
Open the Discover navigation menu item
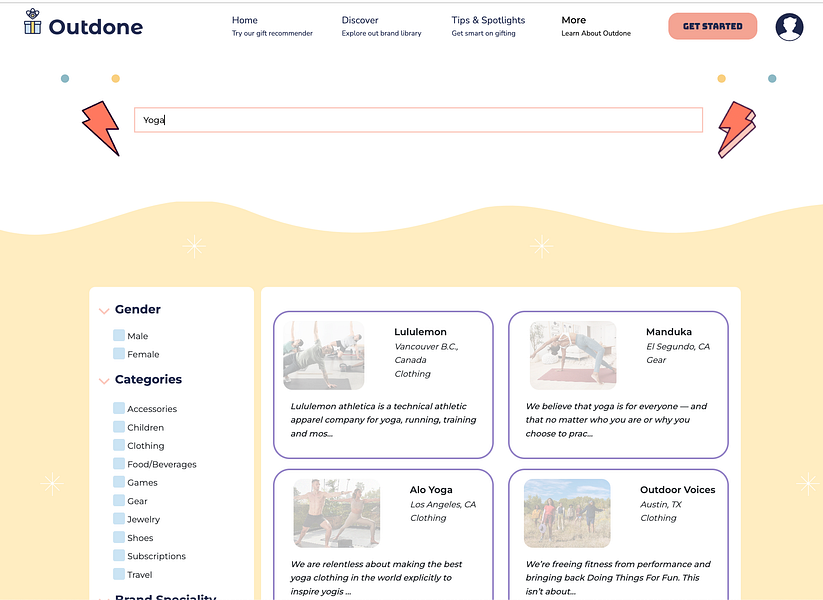360,20
